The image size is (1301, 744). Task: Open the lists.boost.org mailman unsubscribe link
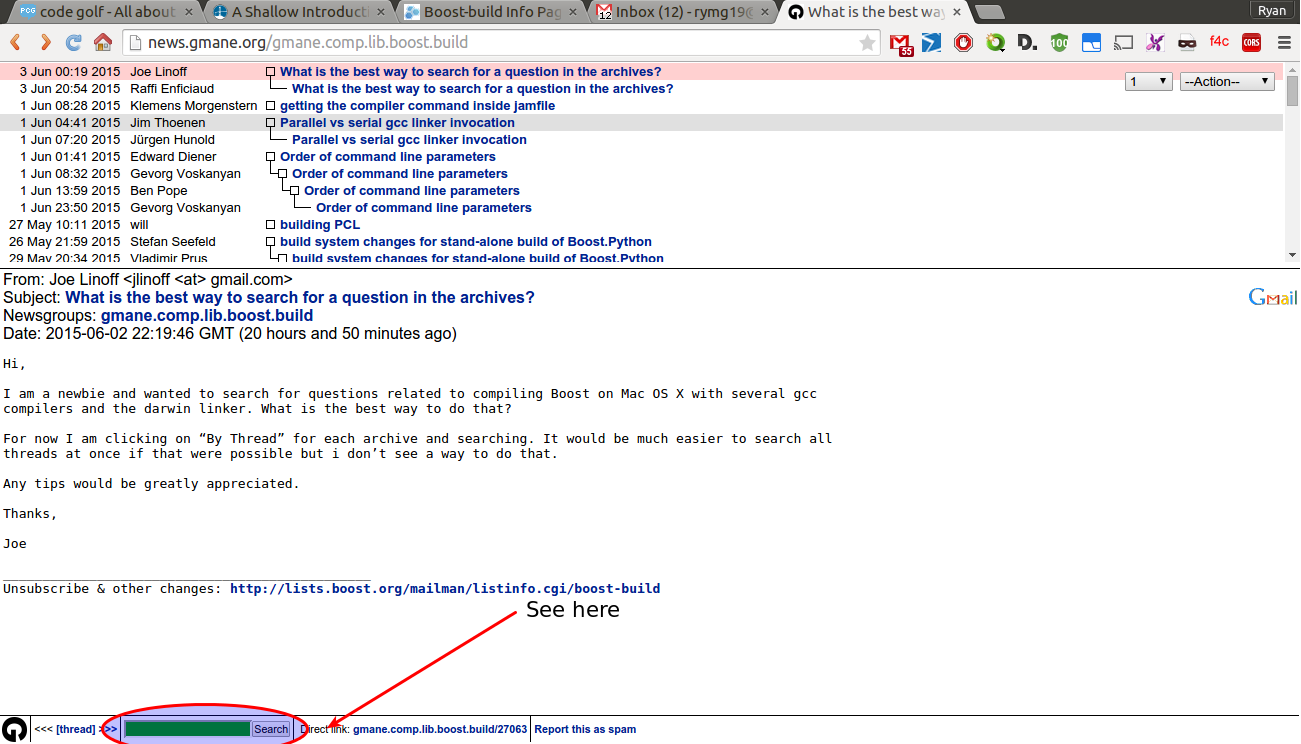coord(445,589)
